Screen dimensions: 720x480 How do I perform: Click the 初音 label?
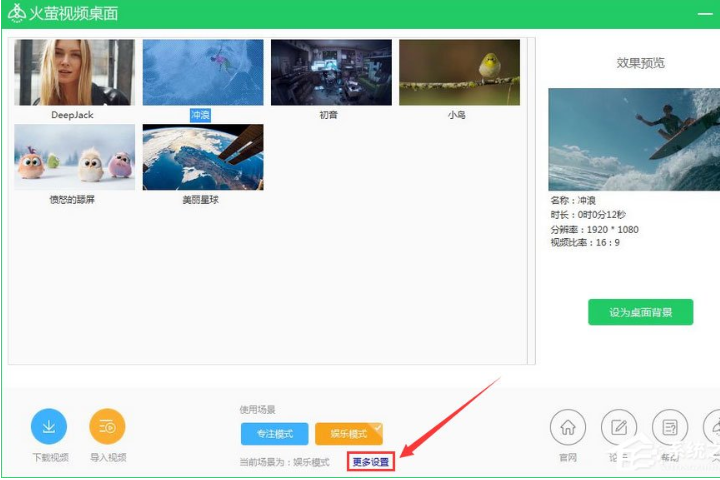click(x=328, y=115)
